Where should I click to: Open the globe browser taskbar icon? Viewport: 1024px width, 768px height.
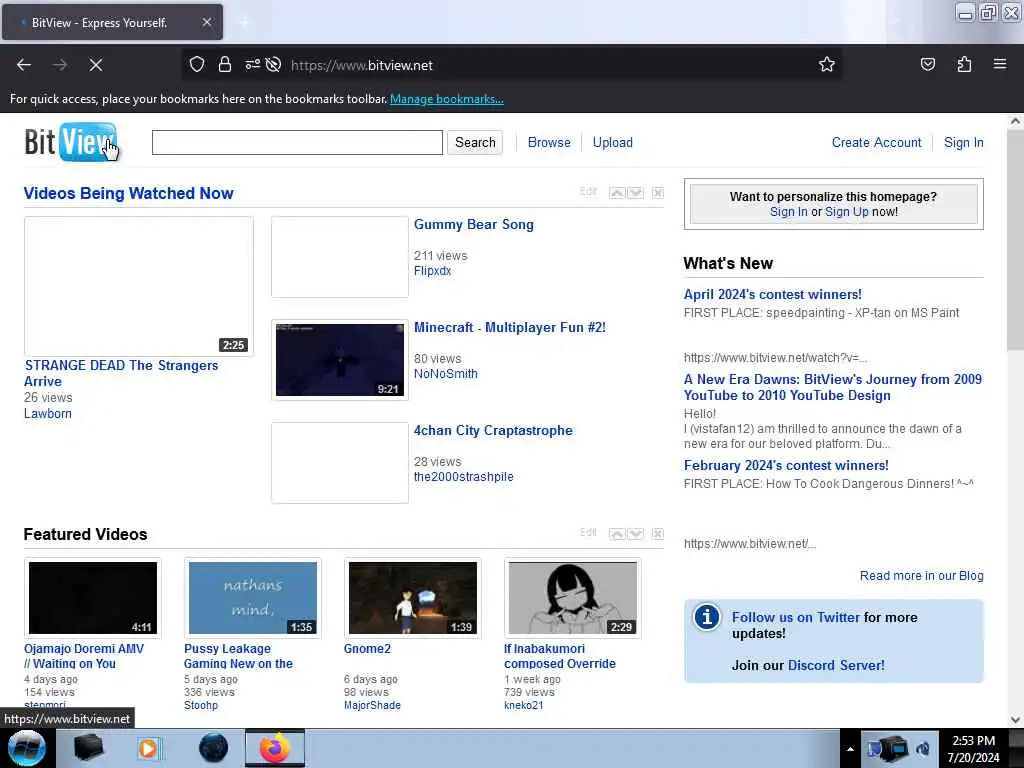(x=214, y=748)
